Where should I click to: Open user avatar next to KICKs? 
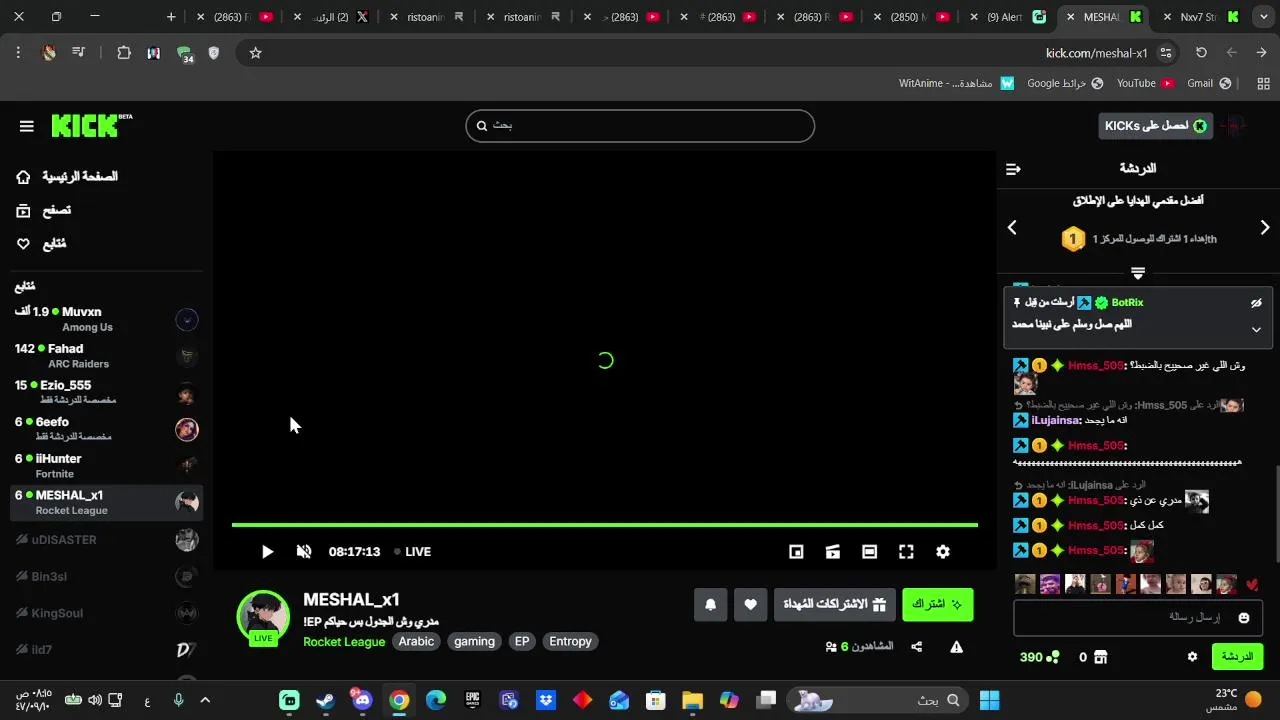tap(1236, 126)
